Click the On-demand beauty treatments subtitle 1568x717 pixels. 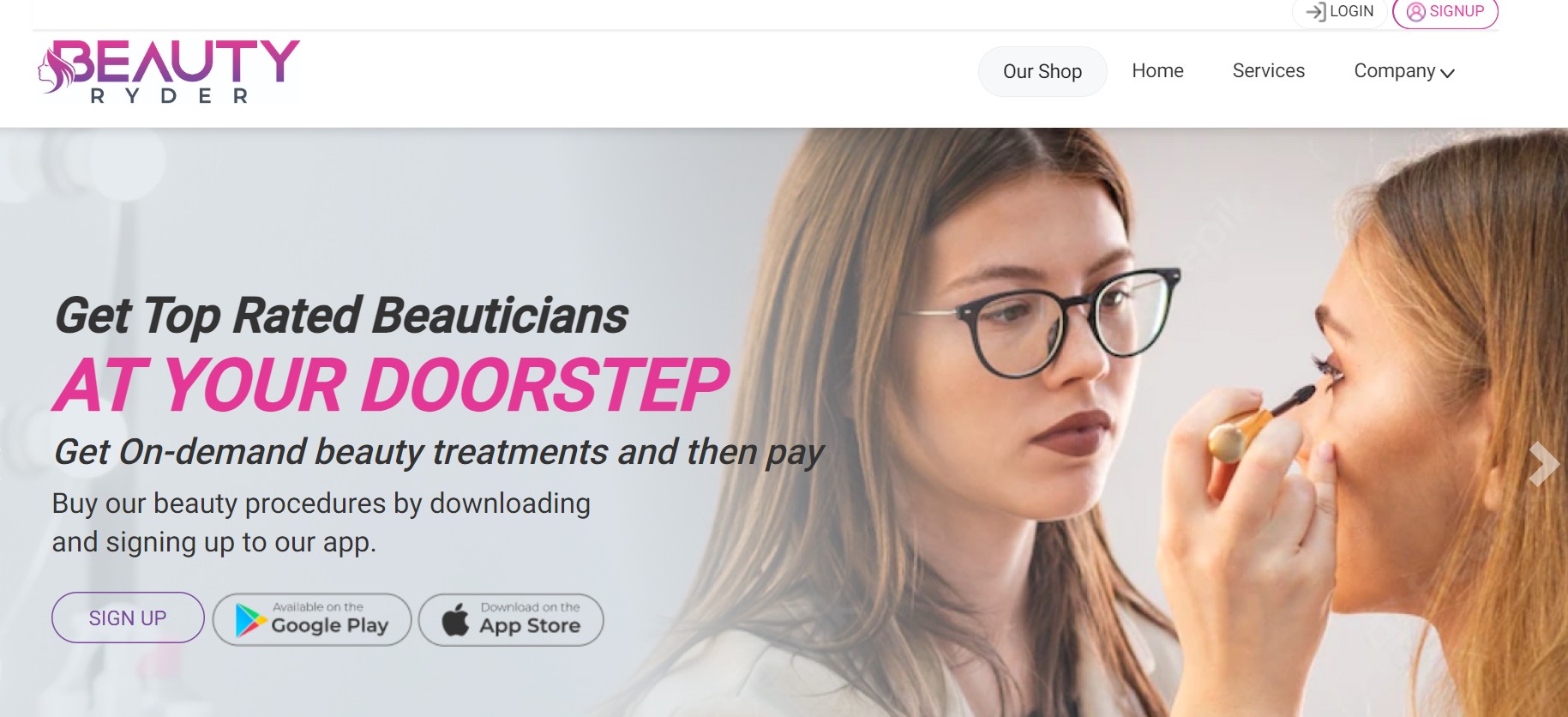pyautogui.click(x=438, y=452)
